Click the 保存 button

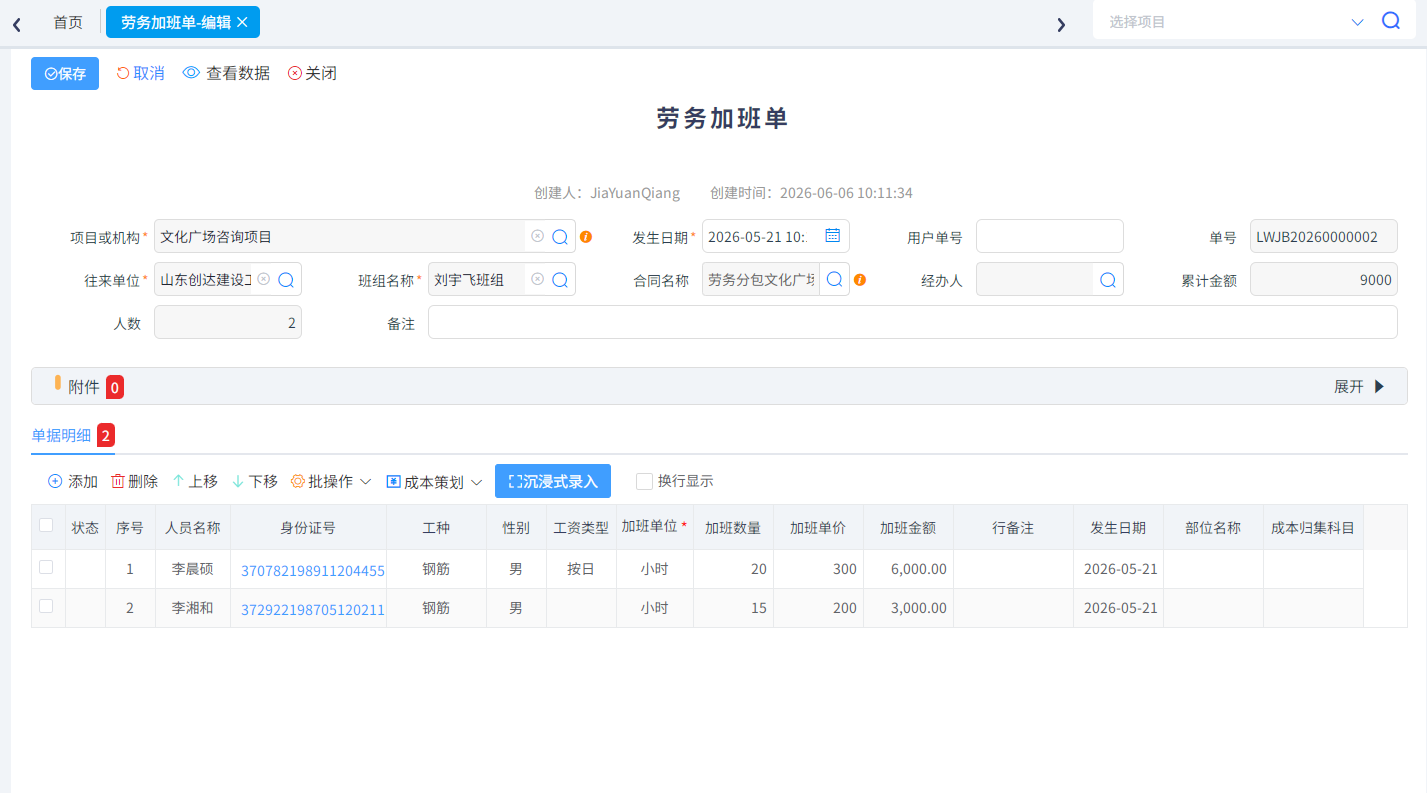tap(65, 74)
